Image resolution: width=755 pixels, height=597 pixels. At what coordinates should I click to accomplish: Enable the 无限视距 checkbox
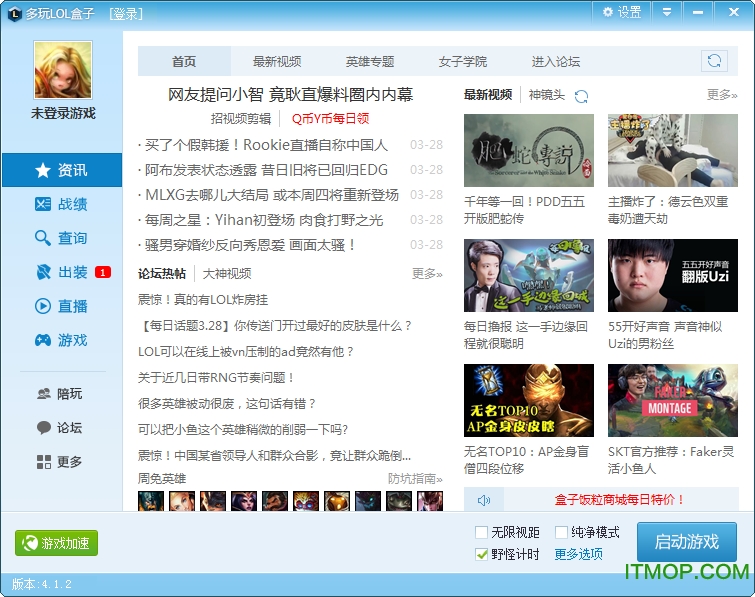click(482, 533)
